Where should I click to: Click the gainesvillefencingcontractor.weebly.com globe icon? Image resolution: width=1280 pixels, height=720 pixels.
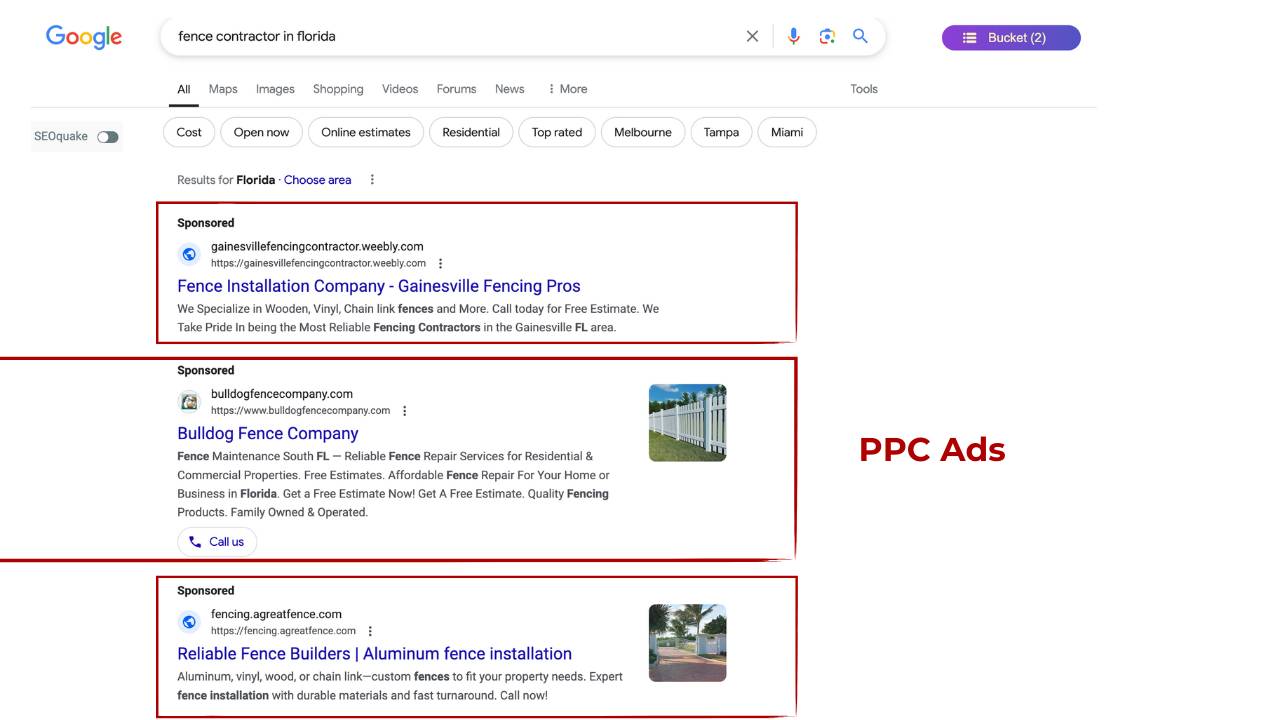pos(189,254)
